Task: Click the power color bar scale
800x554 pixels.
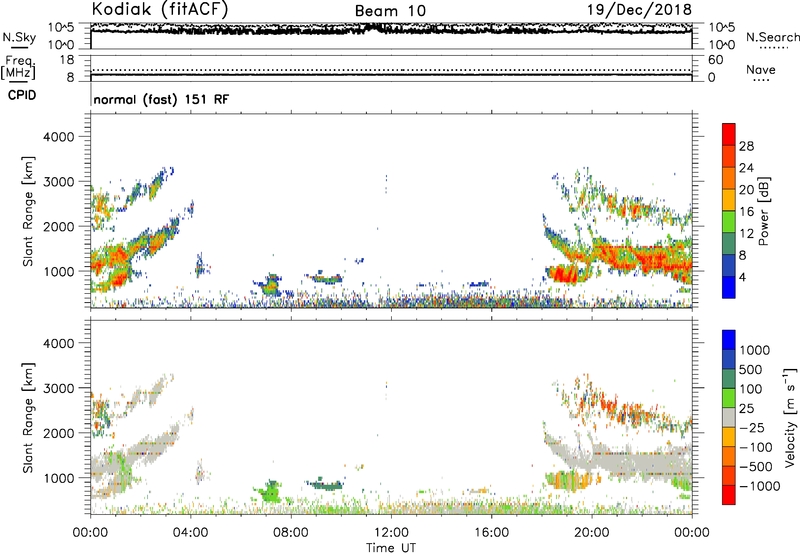Action: 729,211
